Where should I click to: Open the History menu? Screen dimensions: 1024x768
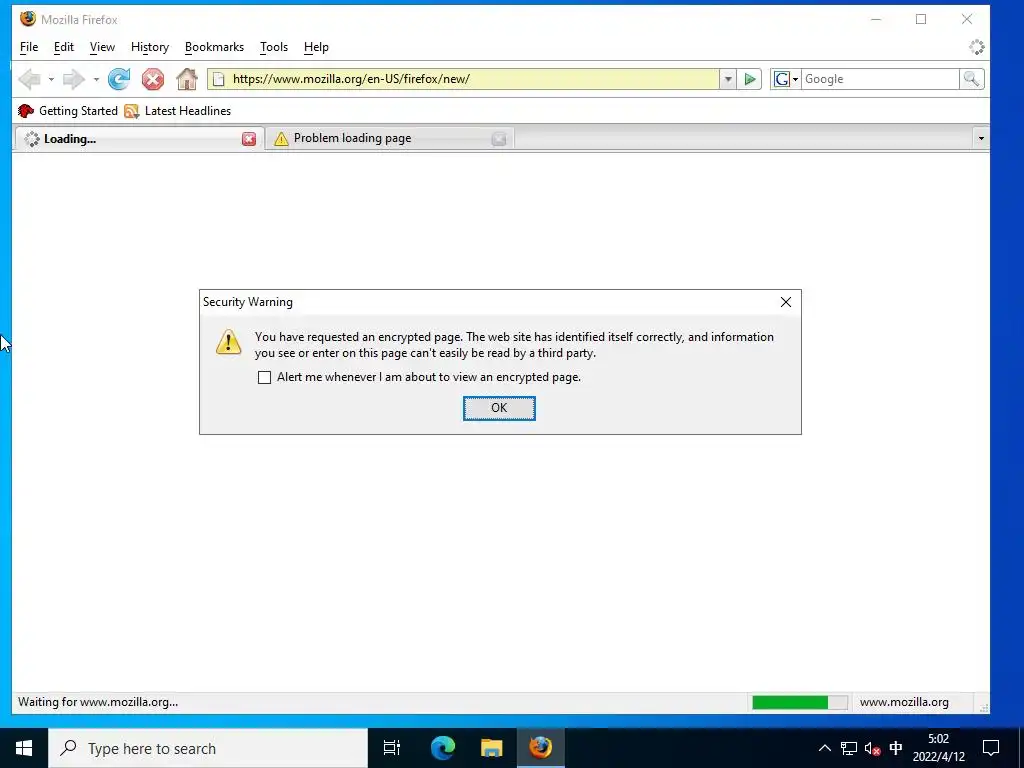point(150,47)
